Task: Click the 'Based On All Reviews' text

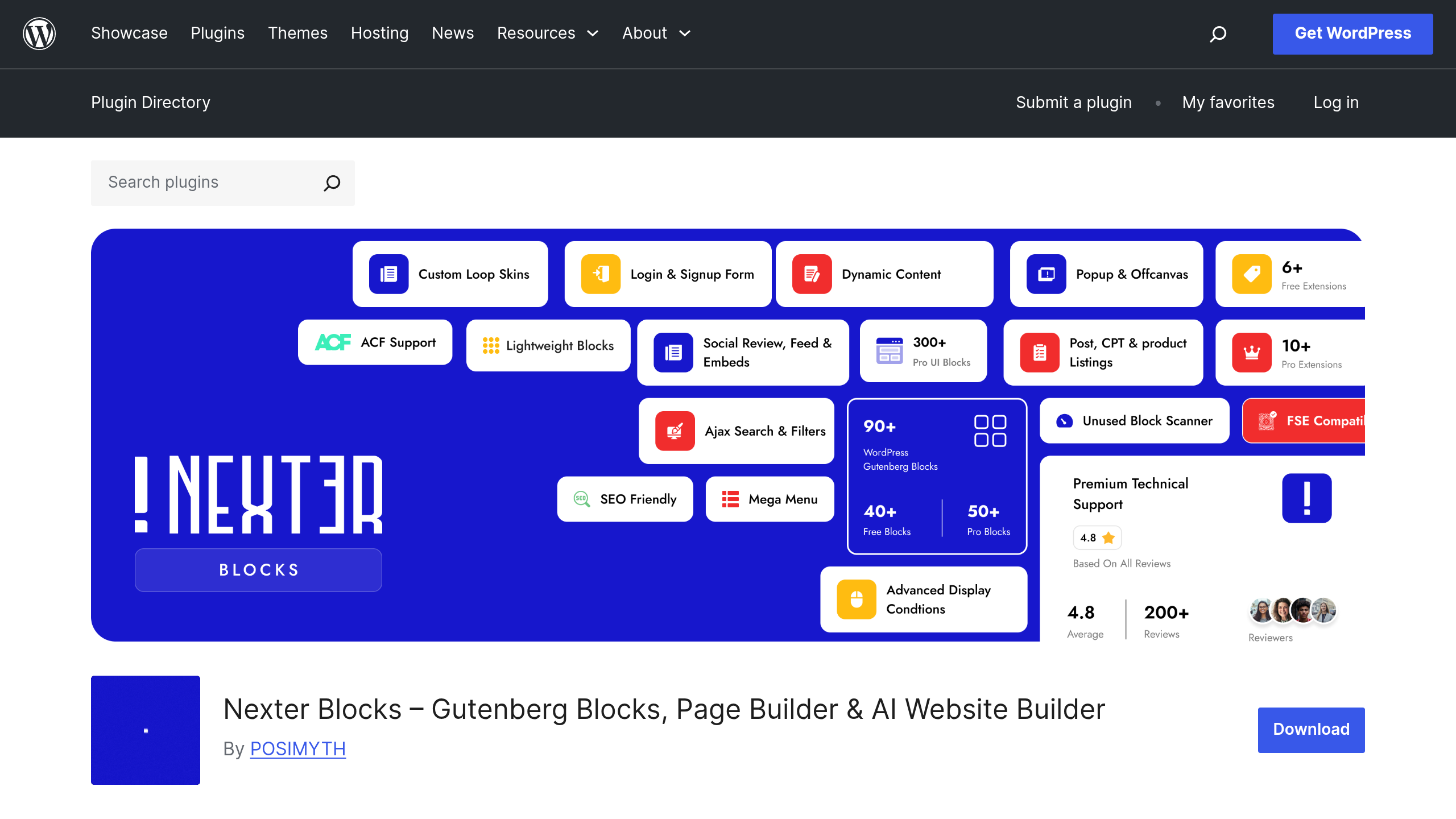Action: pos(1122,564)
